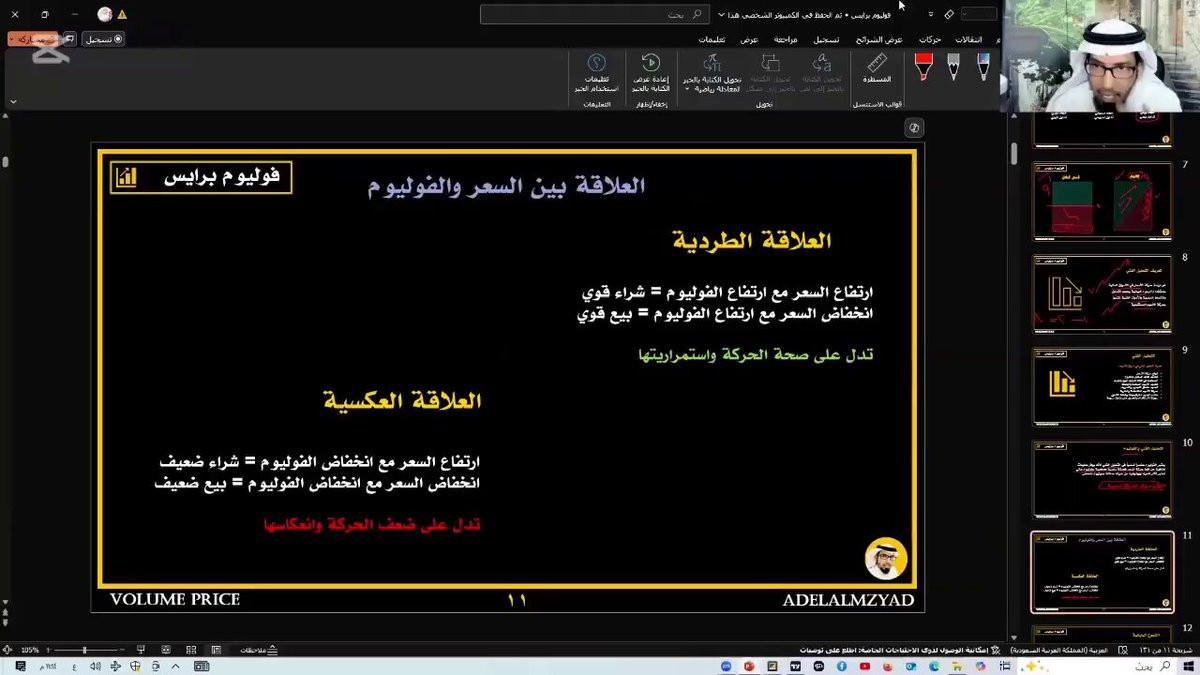Screen dimensions: 1200x675
Task: Click the العلاقة العكسية heading
Action: click(402, 401)
